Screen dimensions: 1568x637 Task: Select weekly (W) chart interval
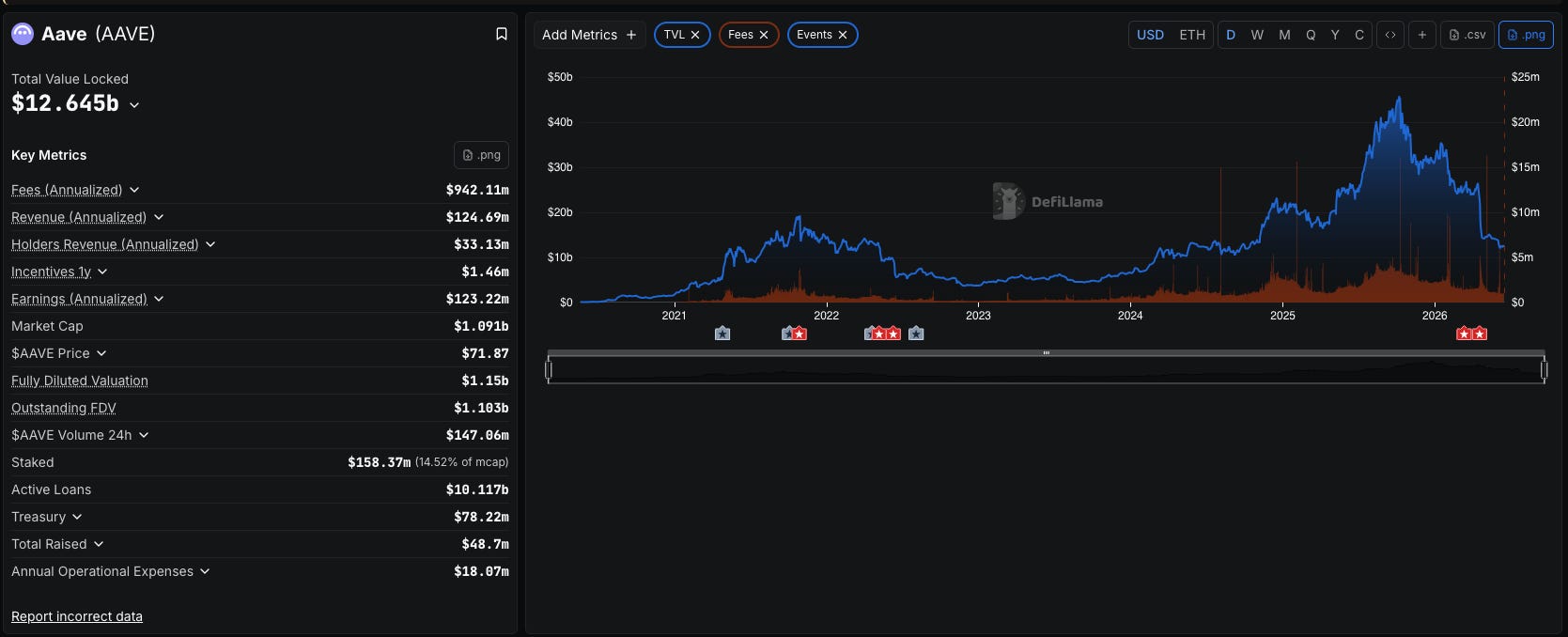[x=1257, y=35]
